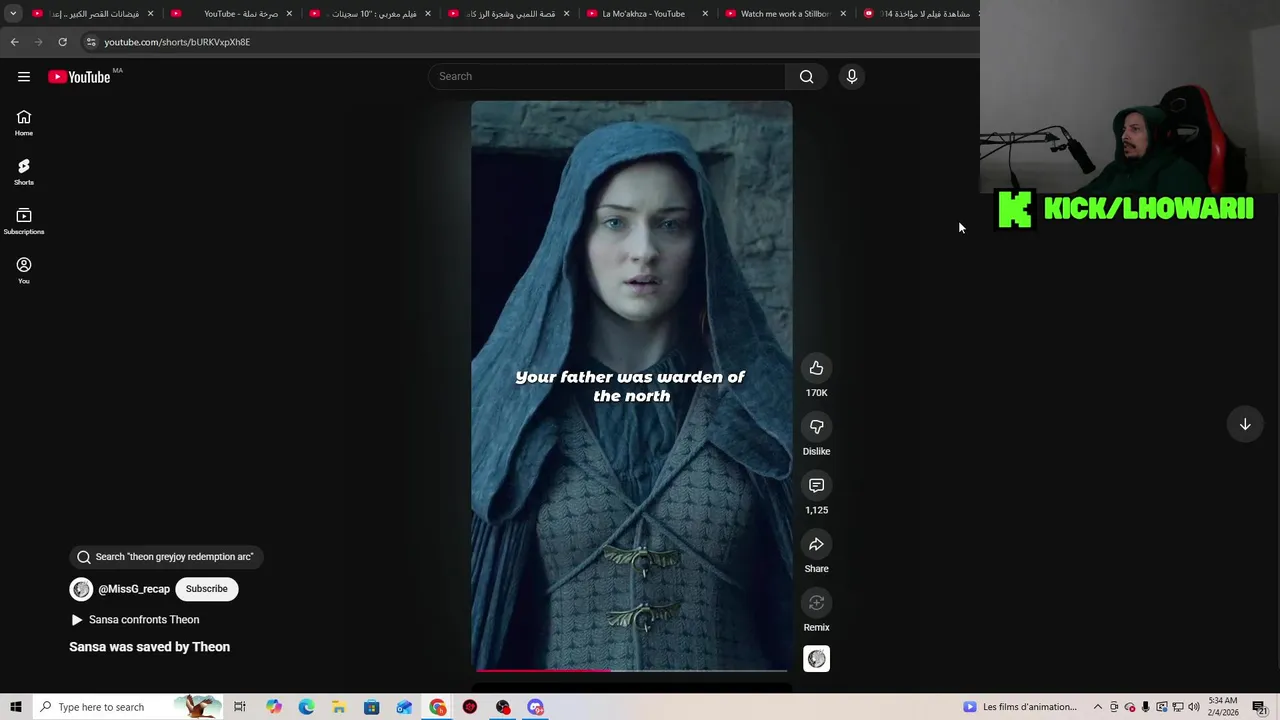Open File Explorer from the taskbar
Viewport: 1280px width, 720px height.
339,707
